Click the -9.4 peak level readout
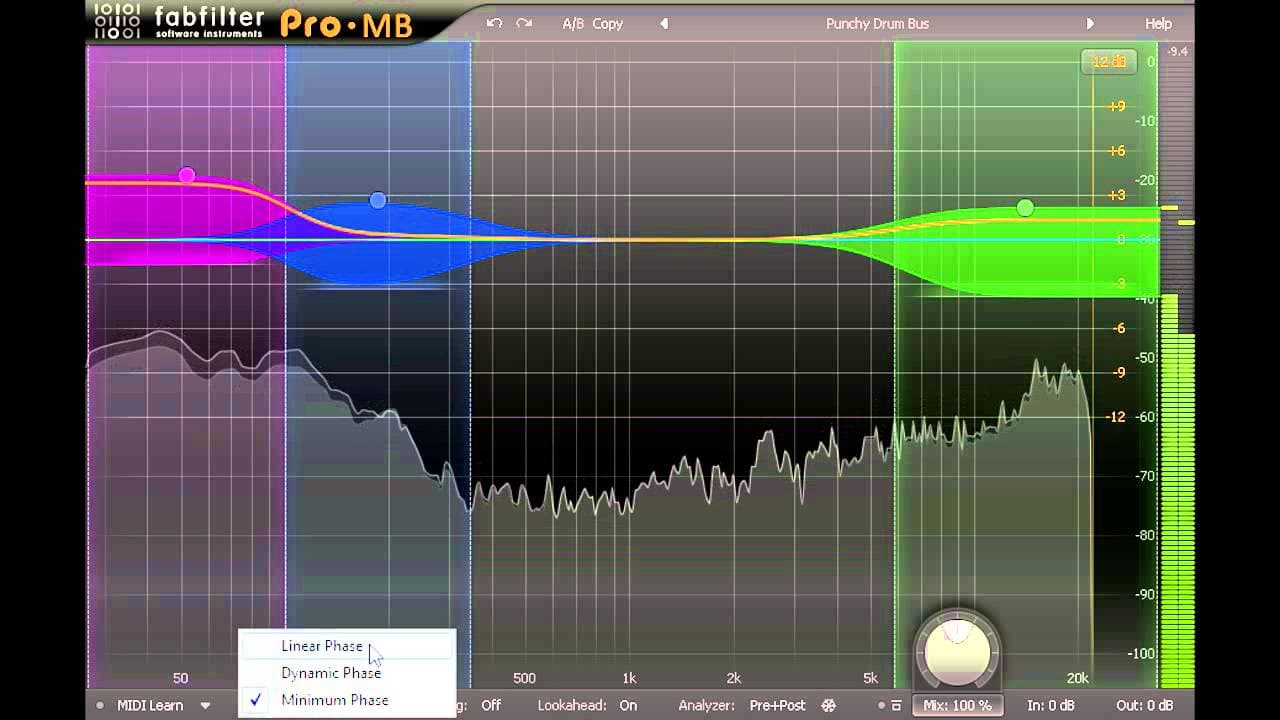1280x720 pixels. pos(1177,51)
